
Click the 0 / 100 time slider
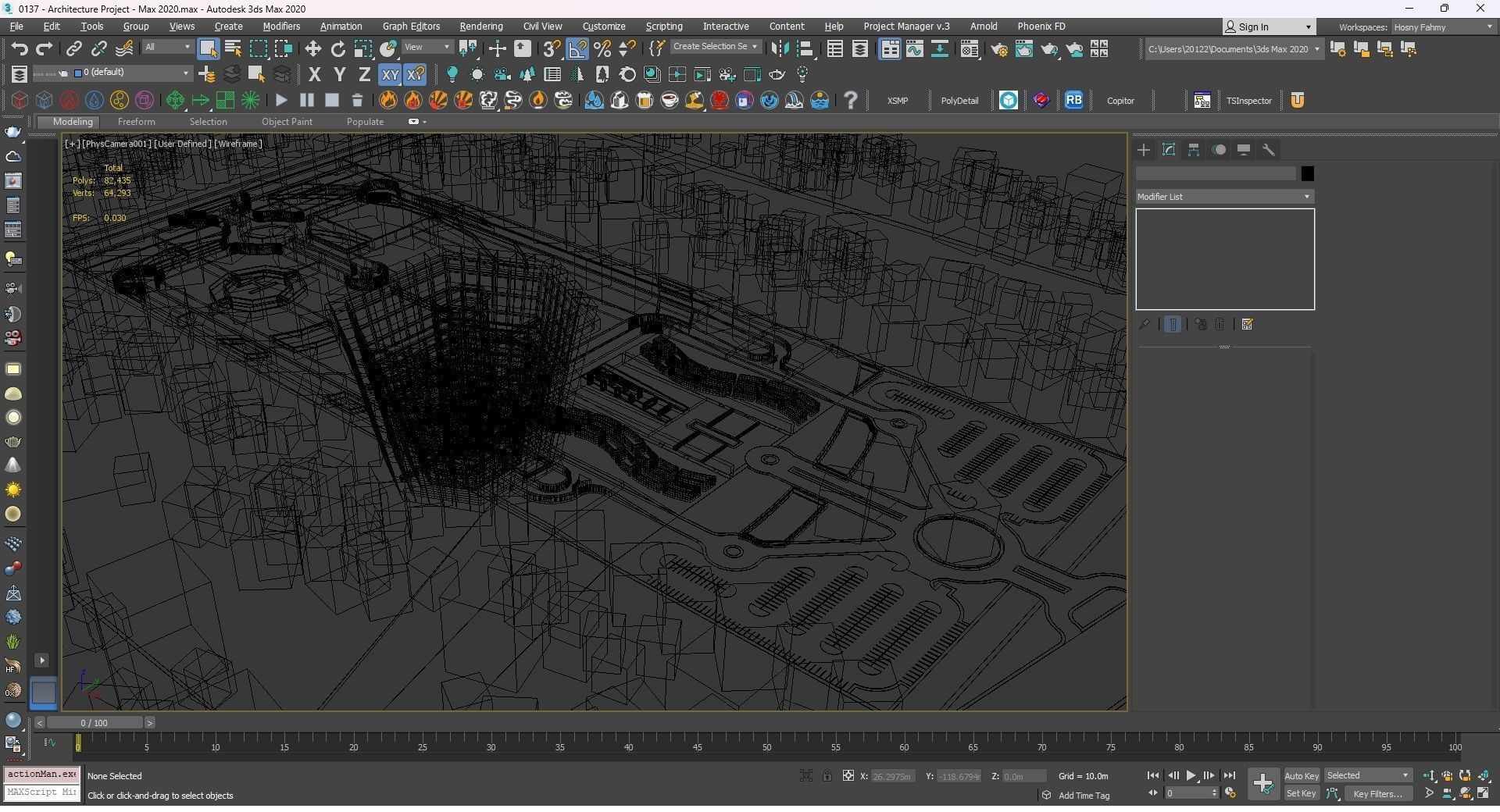pyautogui.click(x=94, y=723)
